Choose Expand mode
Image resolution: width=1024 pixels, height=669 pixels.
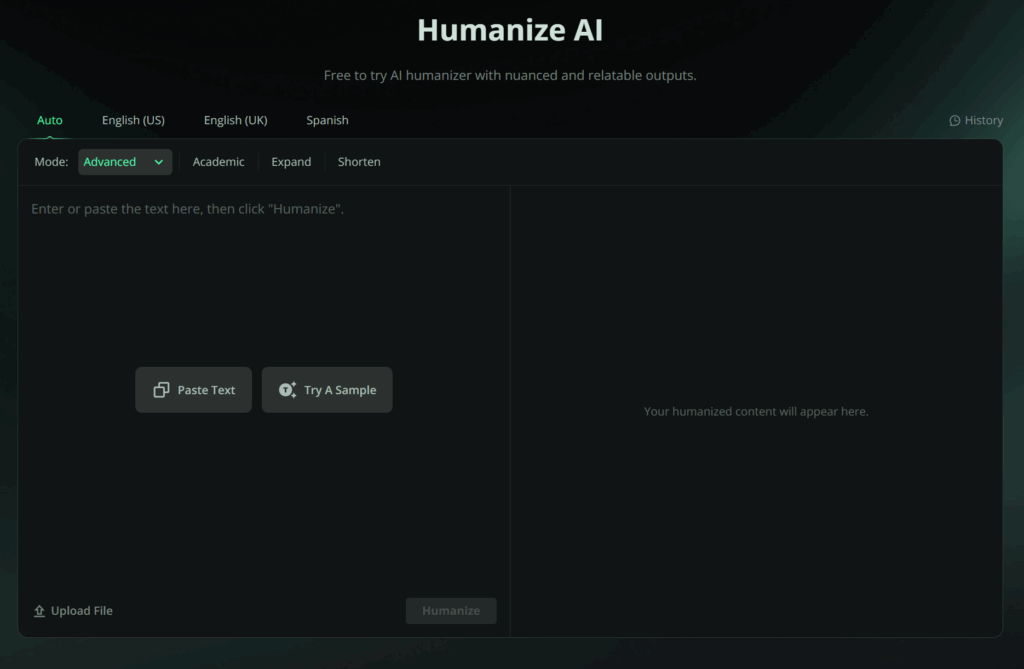click(x=291, y=161)
